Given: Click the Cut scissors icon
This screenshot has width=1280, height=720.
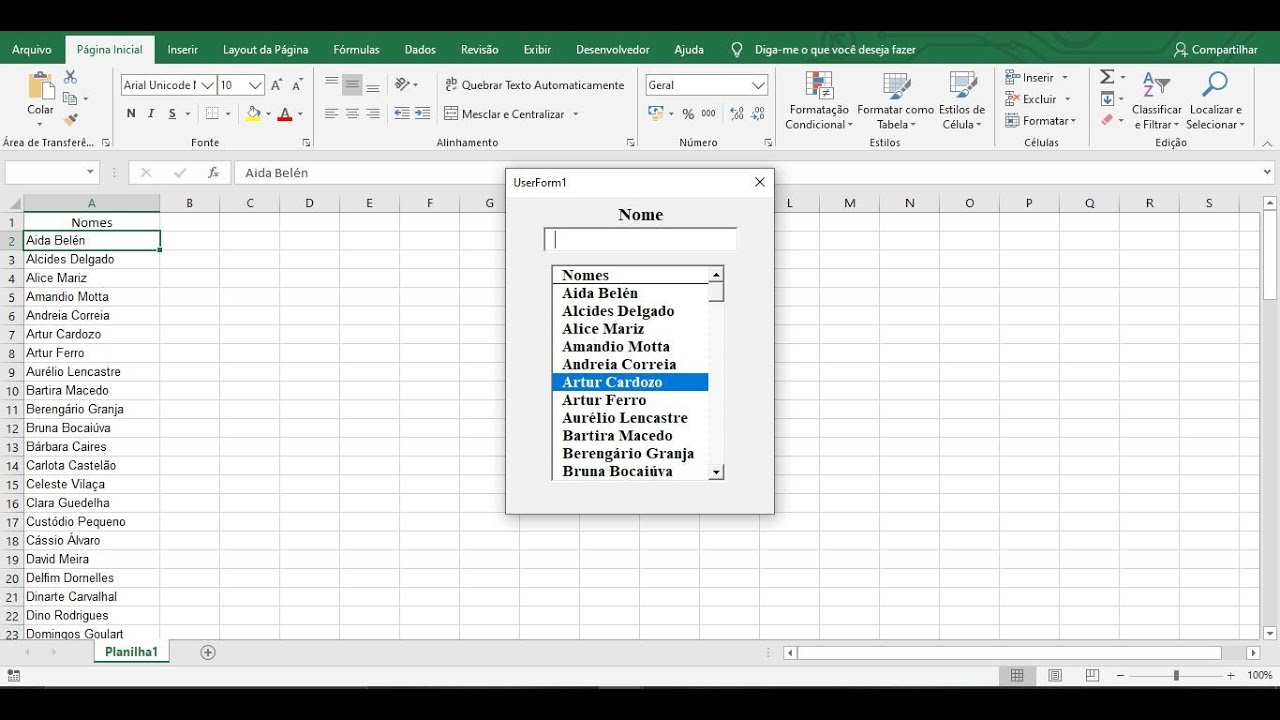Looking at the screenshot, I should coord(70,77).
